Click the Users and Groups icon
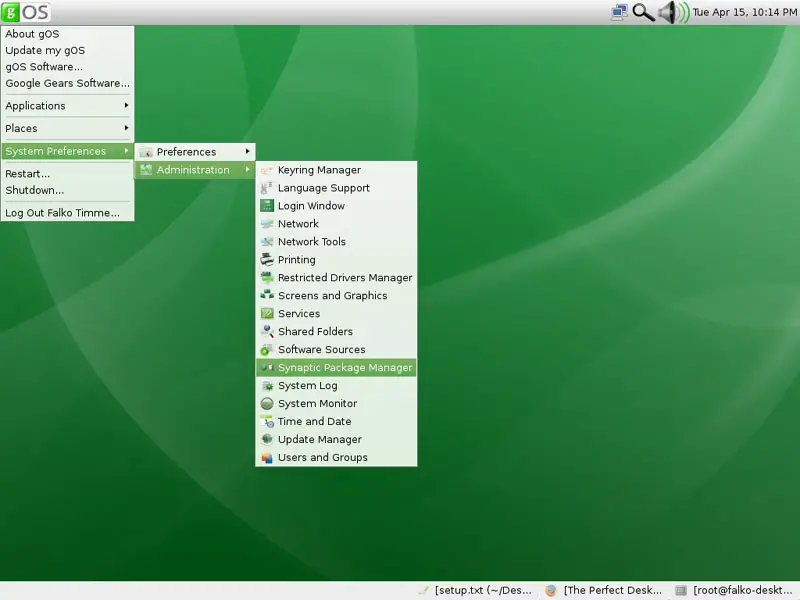Viewport: 800px width, 600px height. click(267, 457)
